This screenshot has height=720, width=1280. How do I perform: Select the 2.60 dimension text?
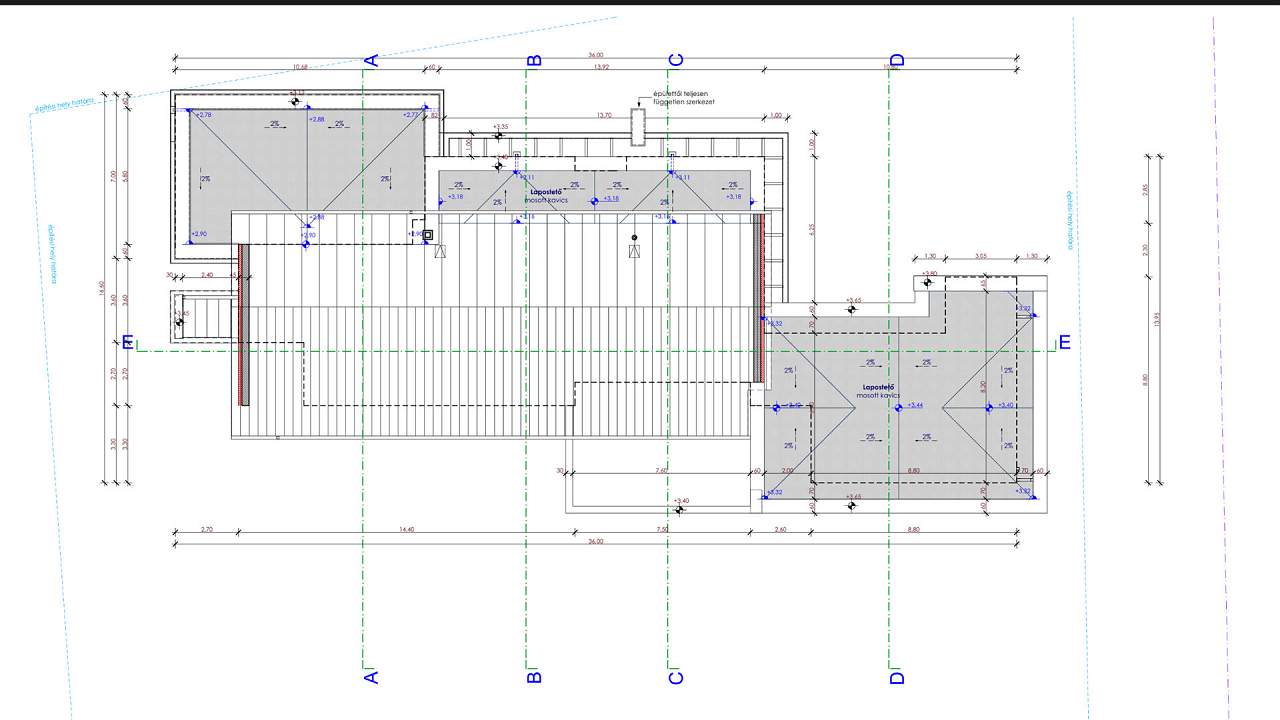point(780,528)
